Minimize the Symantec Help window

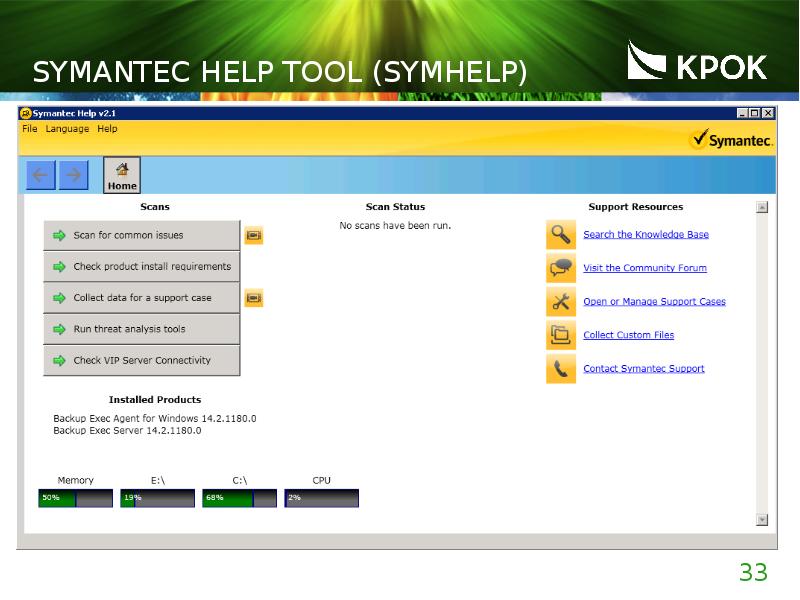[742, 113]
